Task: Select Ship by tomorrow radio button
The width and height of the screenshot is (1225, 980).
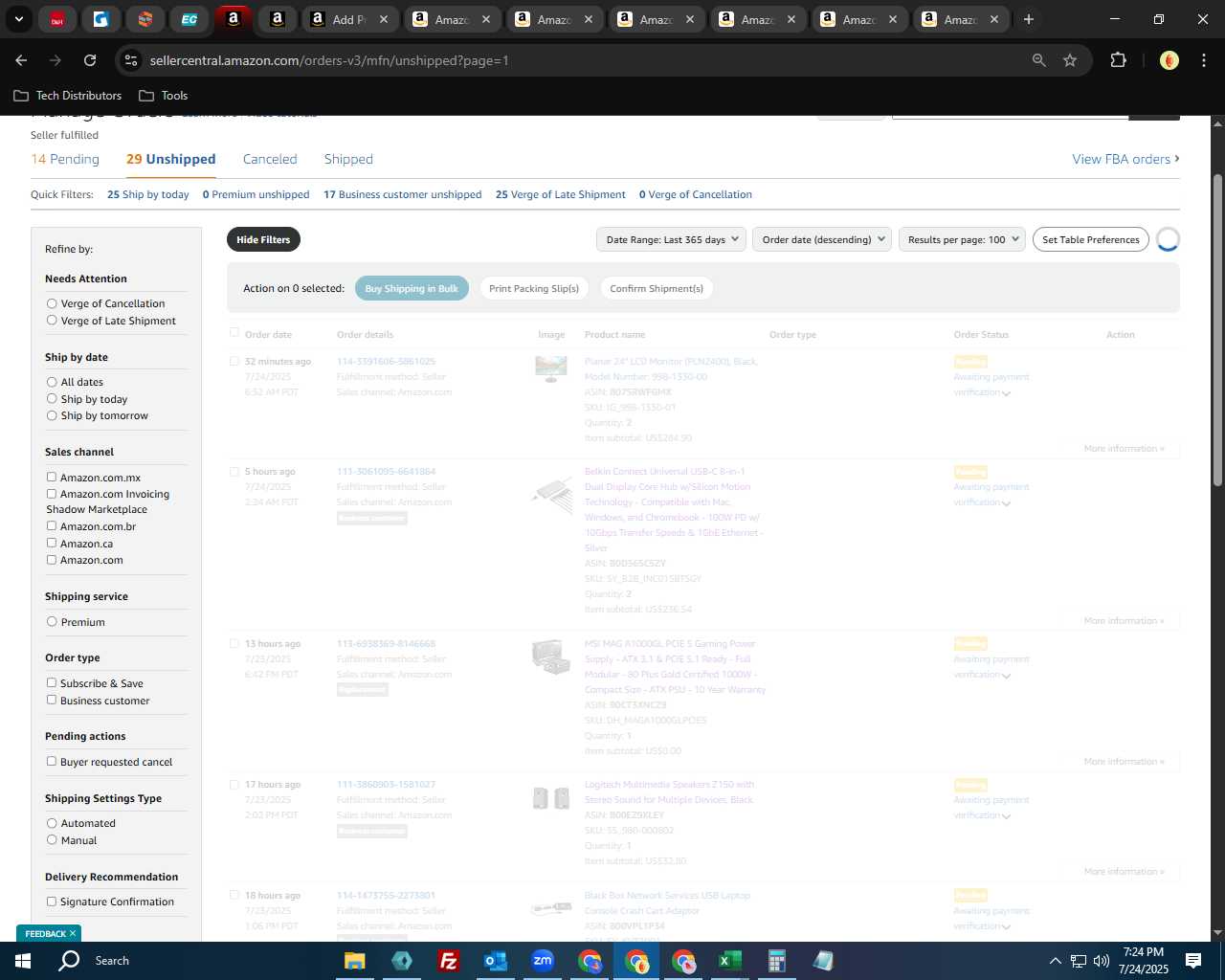Action: 52,415
